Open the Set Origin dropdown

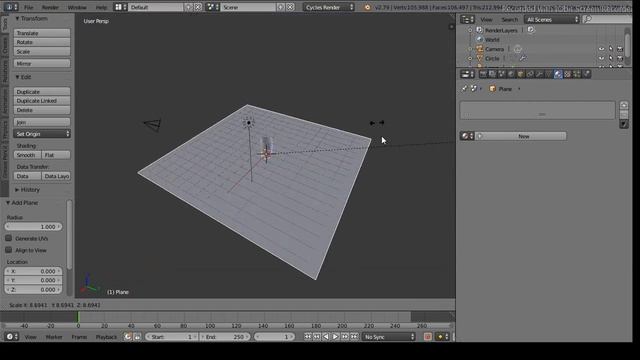[42, 134]
